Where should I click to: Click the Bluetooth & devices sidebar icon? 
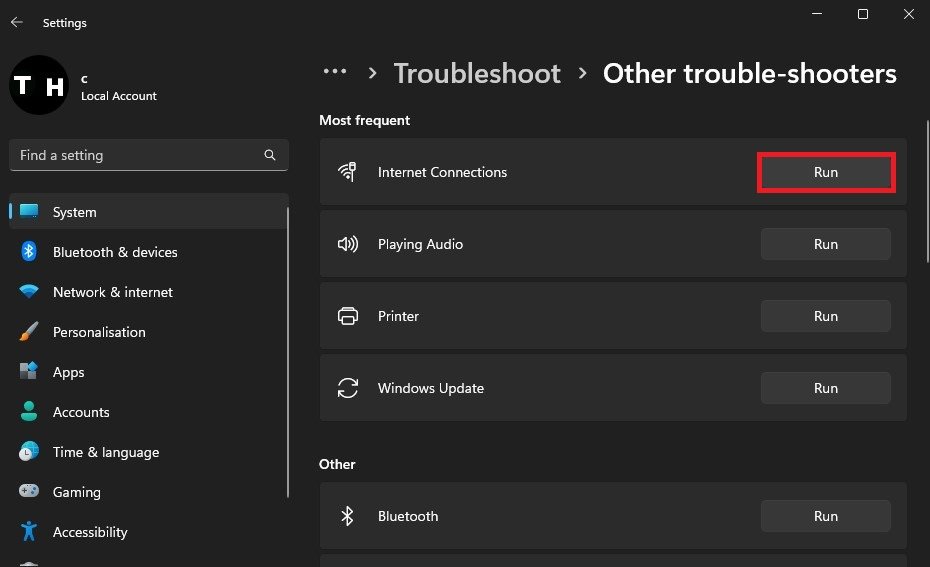[x=29, y=252]
